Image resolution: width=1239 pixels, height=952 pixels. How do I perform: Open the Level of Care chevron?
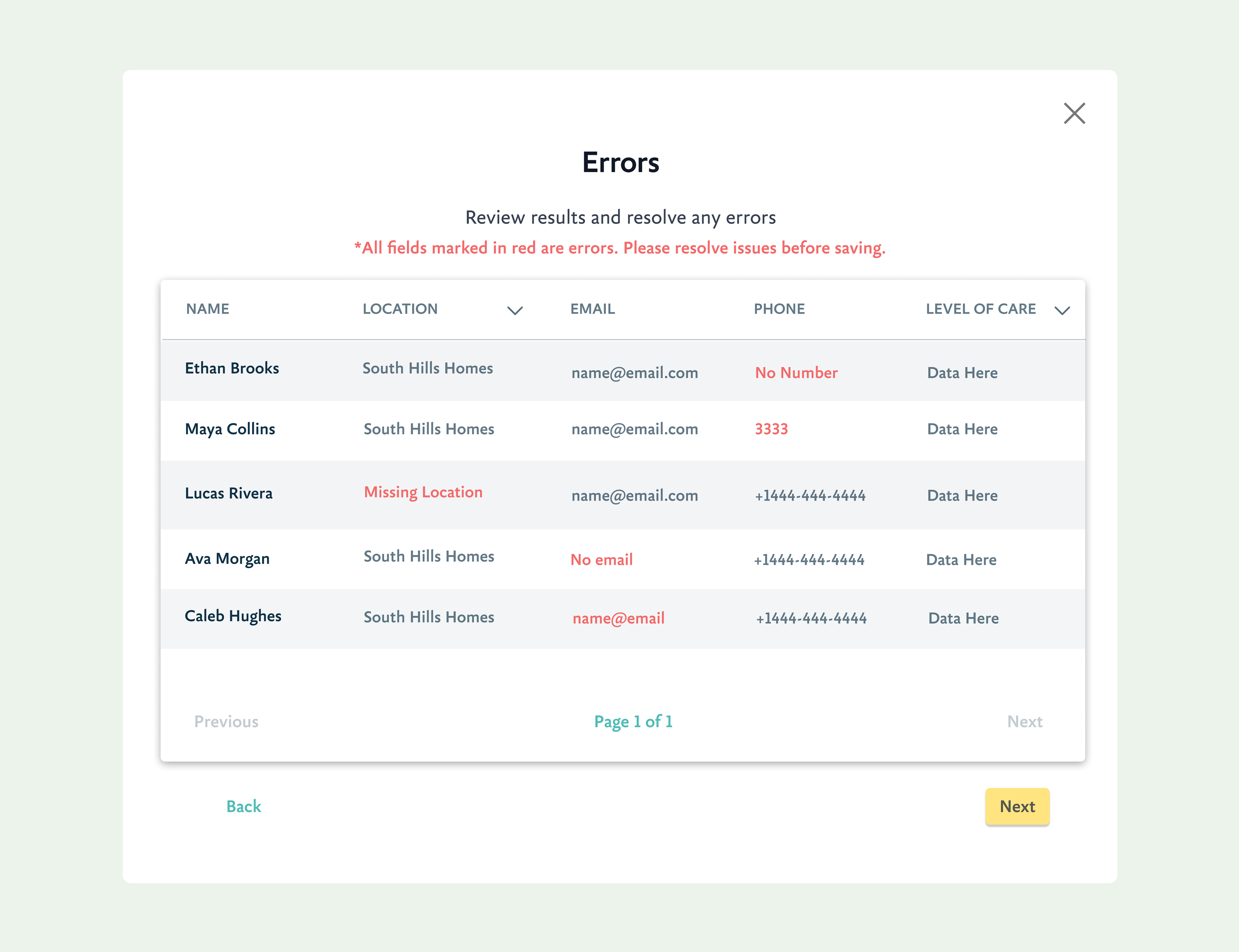pyautogui.click(x=1061, y=310)
